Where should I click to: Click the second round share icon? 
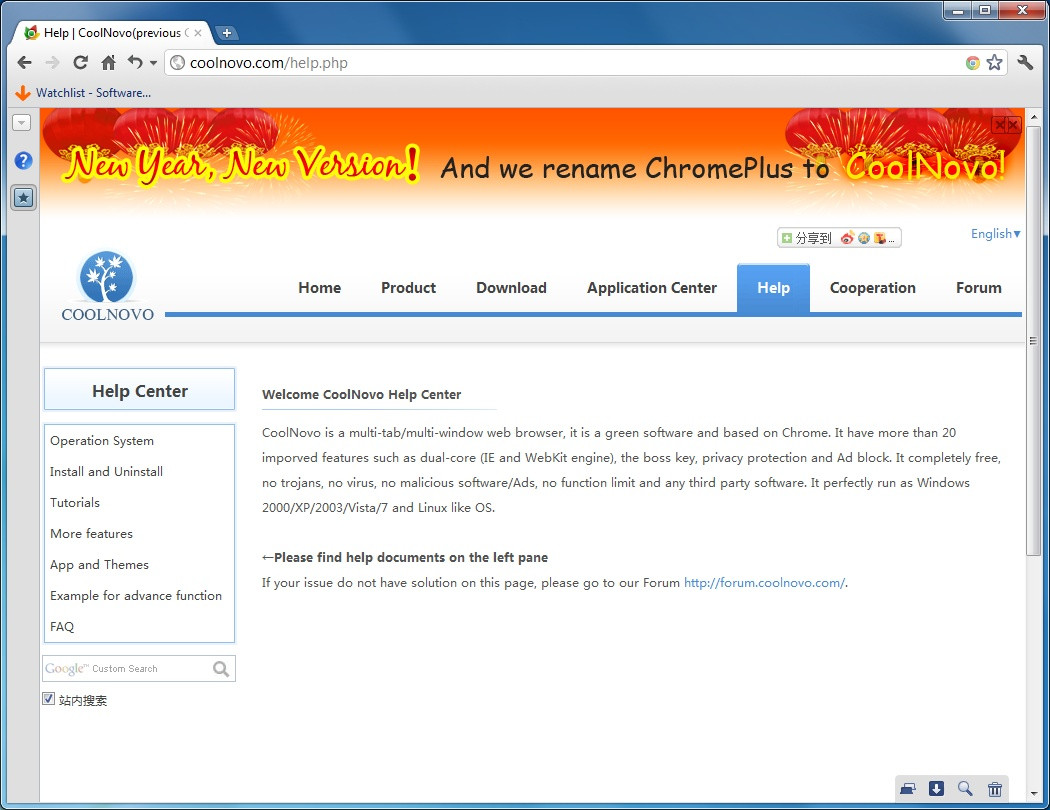click(864, 238)
